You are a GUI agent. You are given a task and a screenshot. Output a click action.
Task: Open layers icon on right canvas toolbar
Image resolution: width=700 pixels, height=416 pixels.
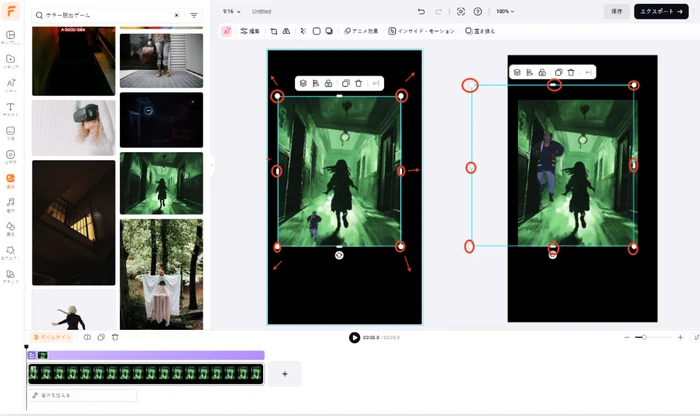[517, 72]
